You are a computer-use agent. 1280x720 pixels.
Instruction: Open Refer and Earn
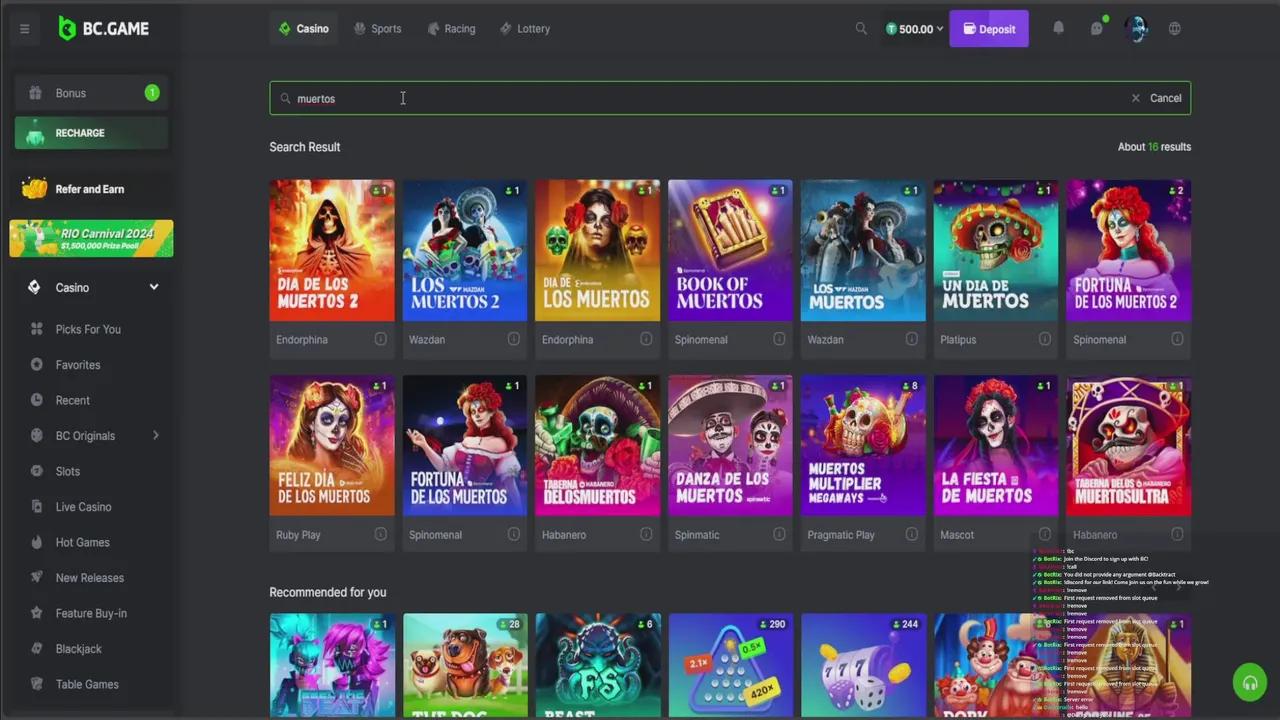click(91, 189)
